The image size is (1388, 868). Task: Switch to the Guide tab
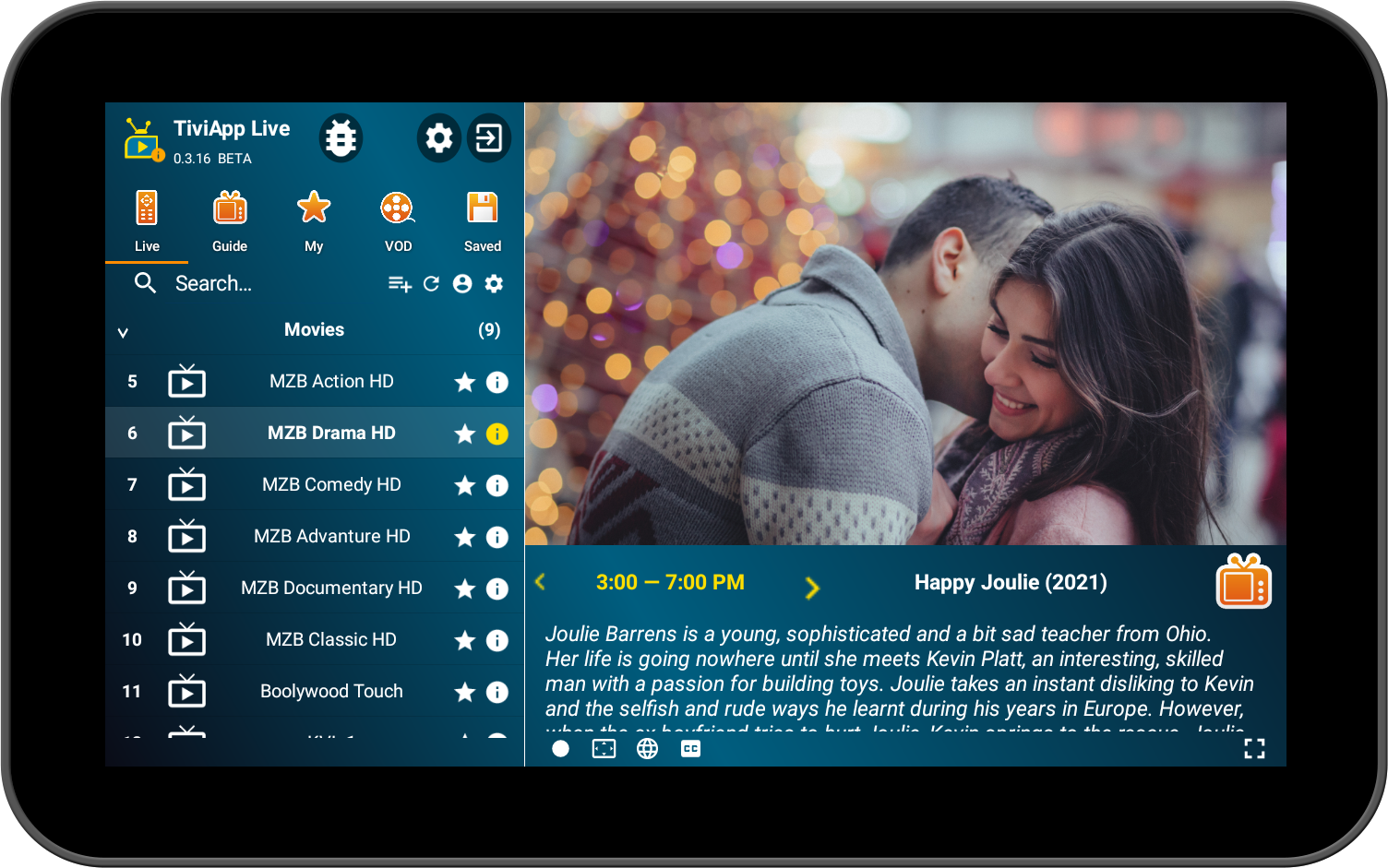(x=230, y=221)
